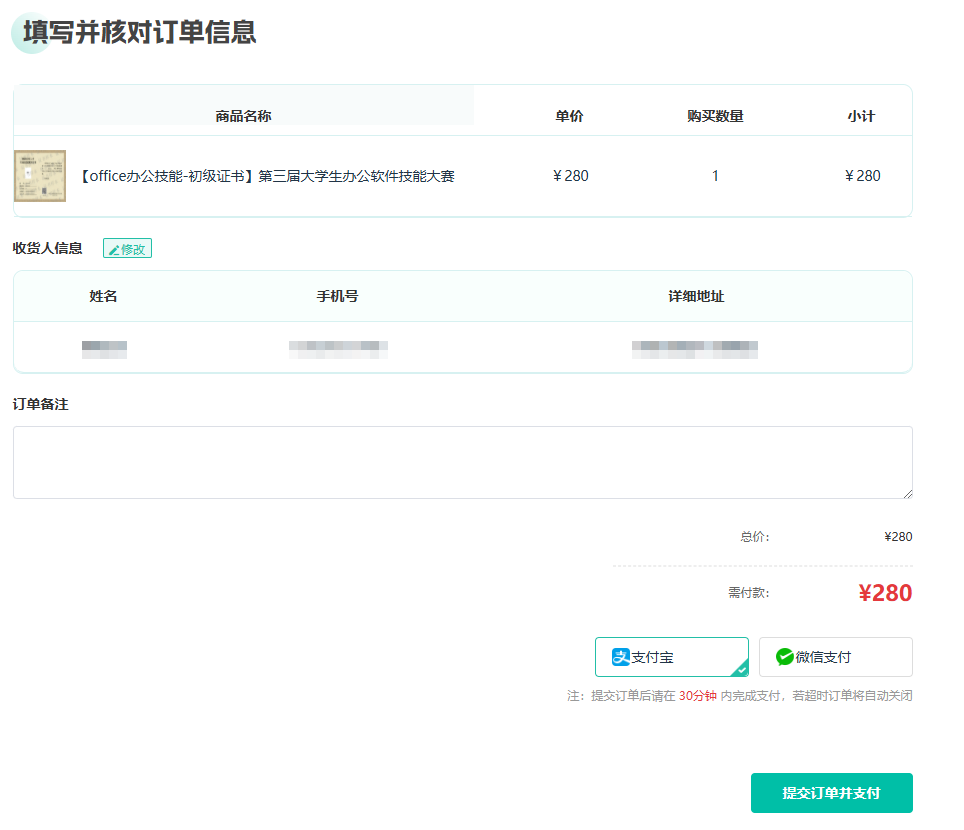Image resolution: width=964 pixels, height=830 pixels.
Task: Select 支付宝 as the payment method
Action: 671,657
